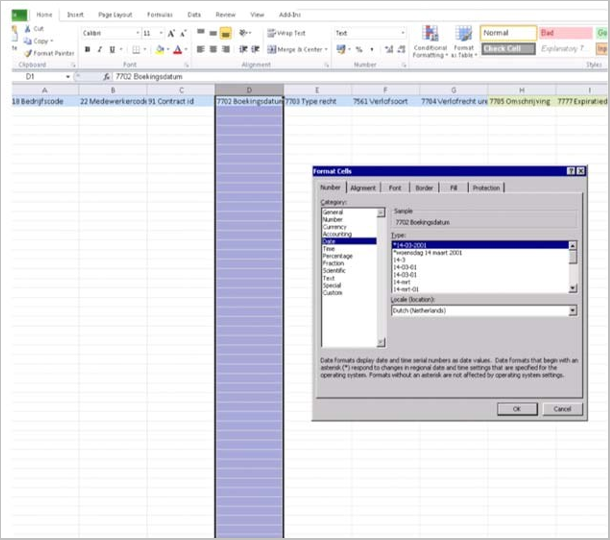This screenshot has height=540, width=610.
Task: Toggle Wrap Text for selected cells
Action: (x=287, y=33)
